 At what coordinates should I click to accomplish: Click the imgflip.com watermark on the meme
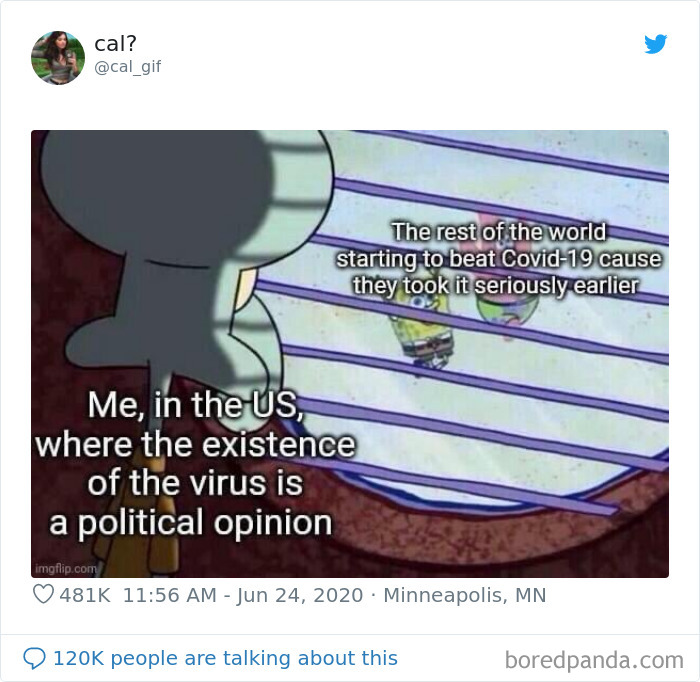coord(66,569)
